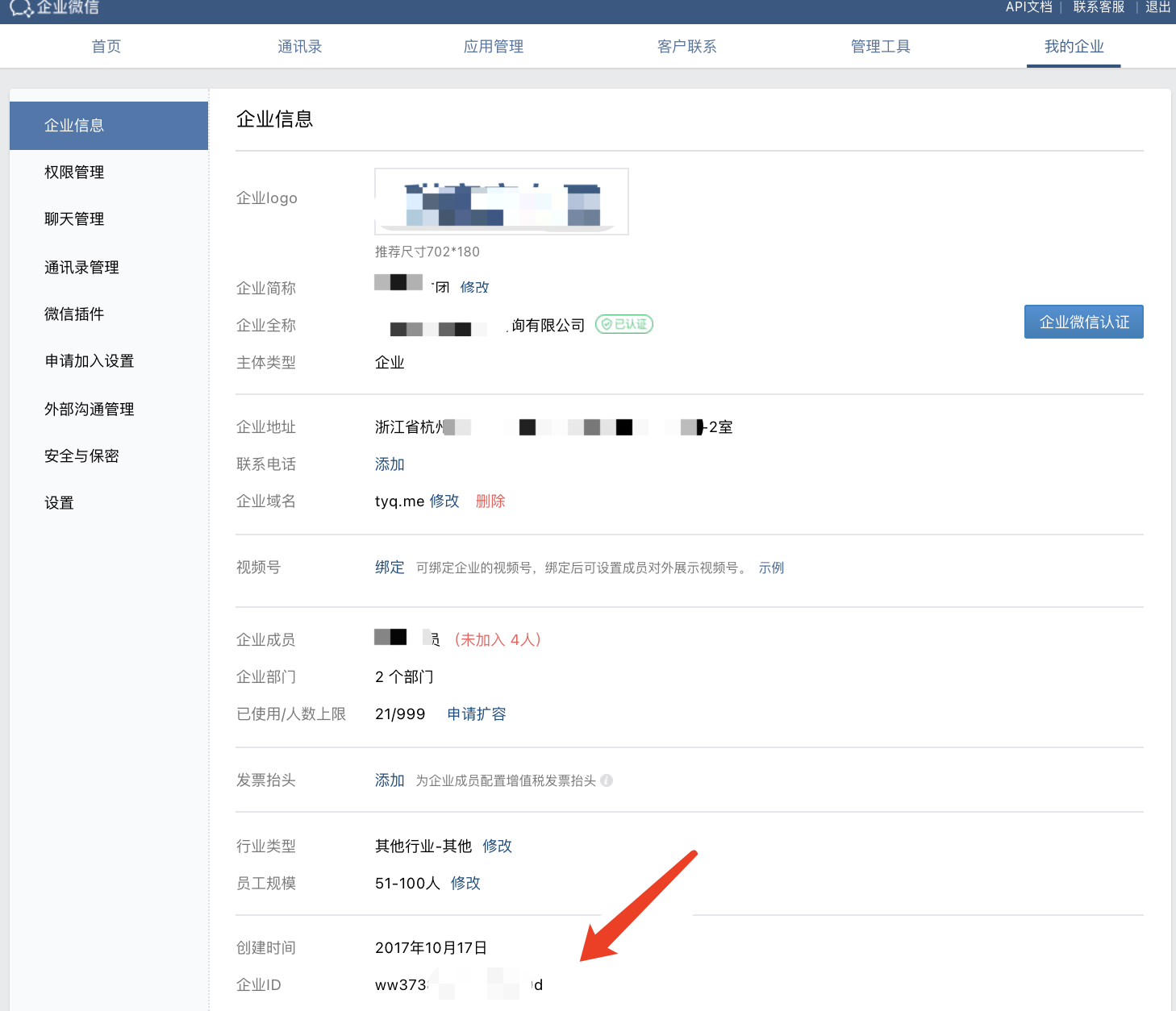
Task: Open 申请加入设置 in sidebar
Action: [x=90, y=361]
